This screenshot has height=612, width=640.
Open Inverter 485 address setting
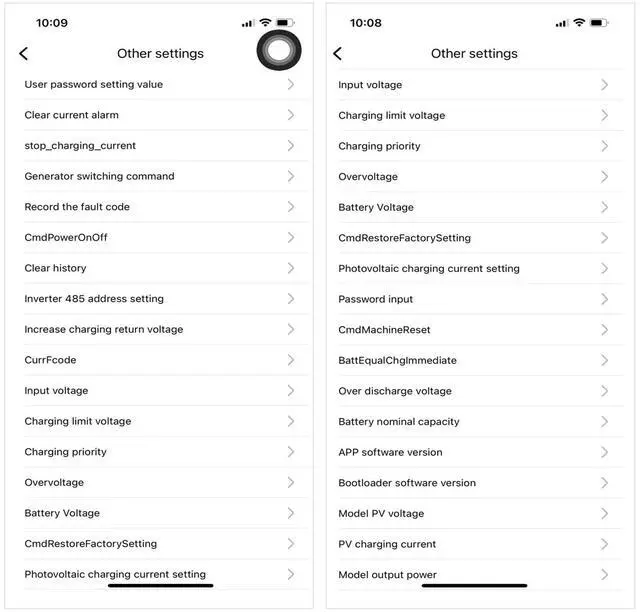click(94, 299)
